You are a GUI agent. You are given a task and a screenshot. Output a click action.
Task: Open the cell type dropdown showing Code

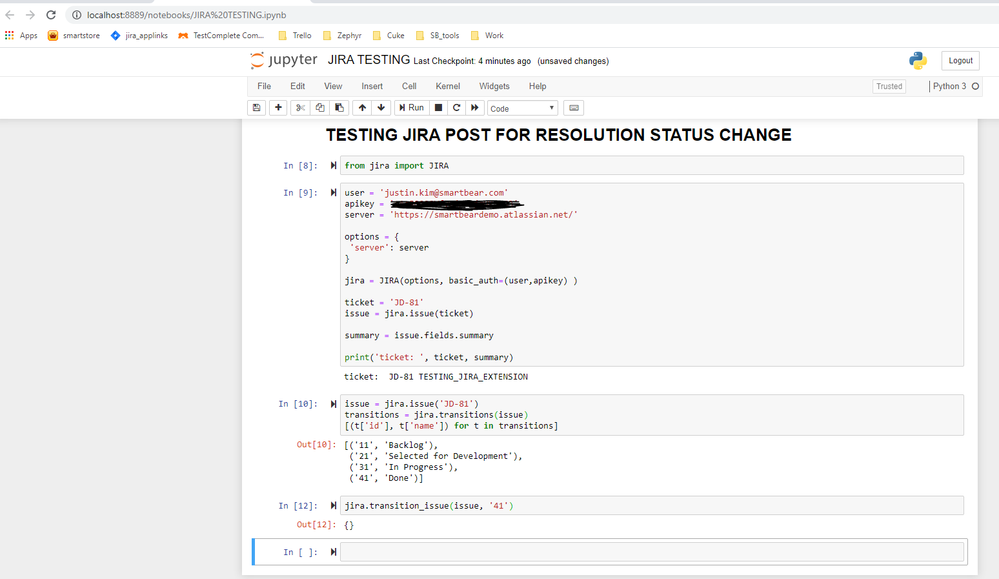click(x=522, y=108)
